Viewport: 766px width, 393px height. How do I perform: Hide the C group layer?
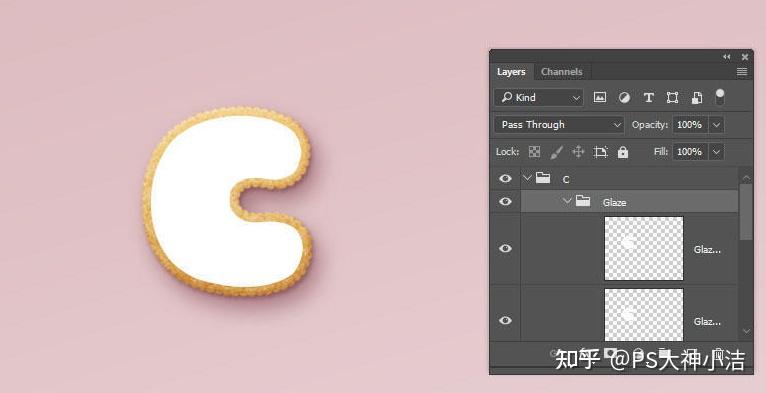pos(505,178)
